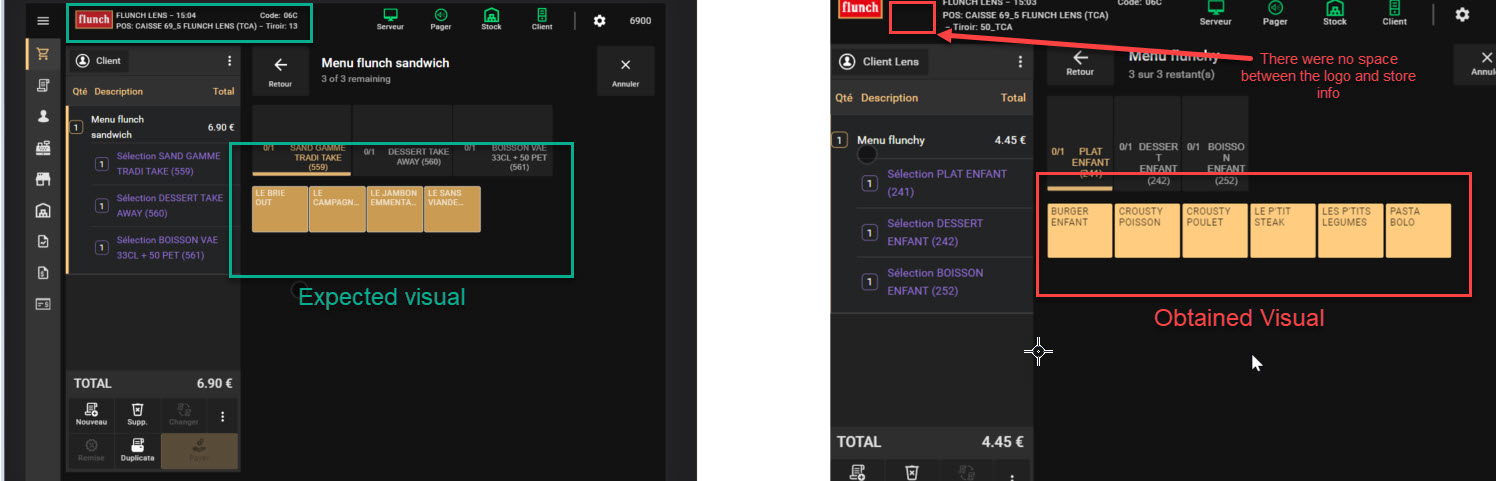Click the Nouveau button
This screenshot has height=481, width=1496.
click(91, 414)
